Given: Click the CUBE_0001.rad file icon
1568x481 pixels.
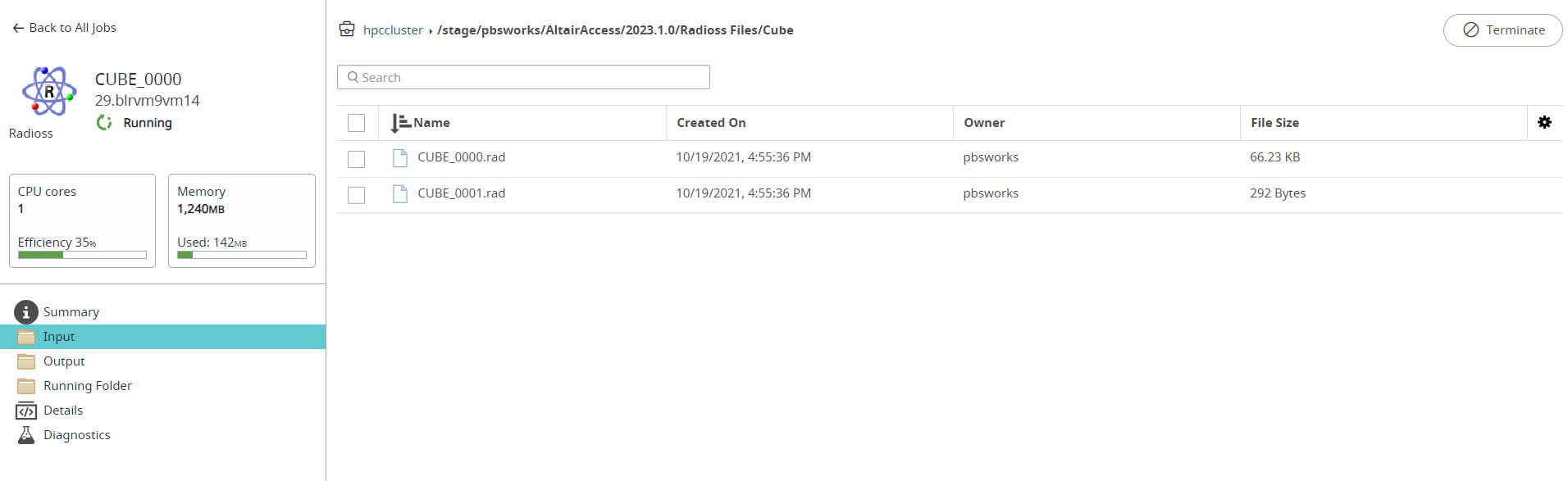Looking at the screenshot, I should 400,193.
